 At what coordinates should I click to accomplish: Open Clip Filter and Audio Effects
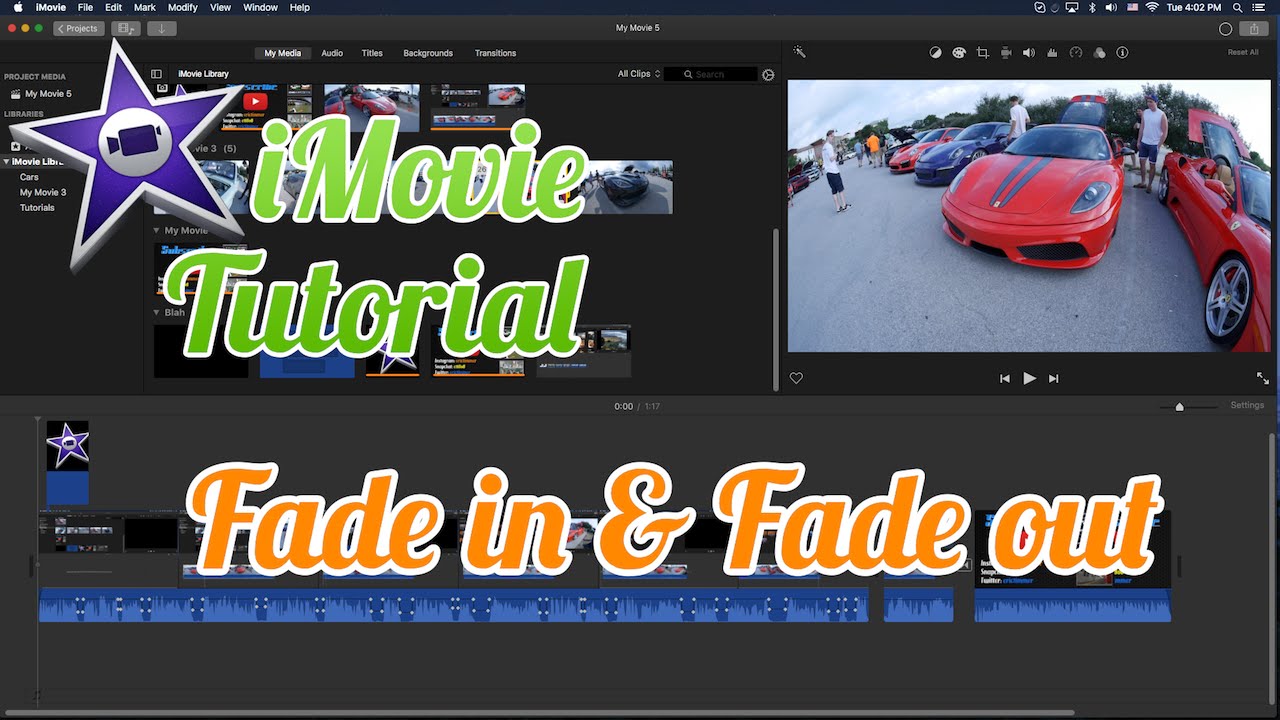(1099, 53)
